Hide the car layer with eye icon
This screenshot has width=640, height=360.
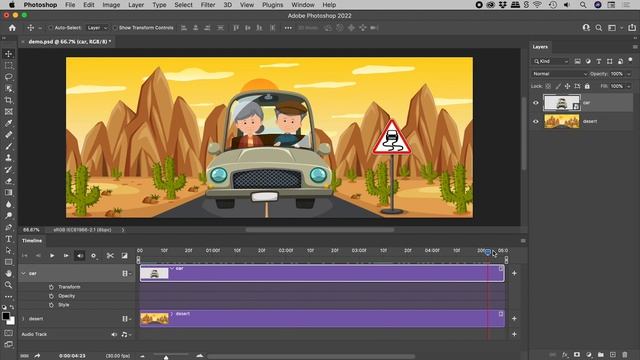(536, 103)
